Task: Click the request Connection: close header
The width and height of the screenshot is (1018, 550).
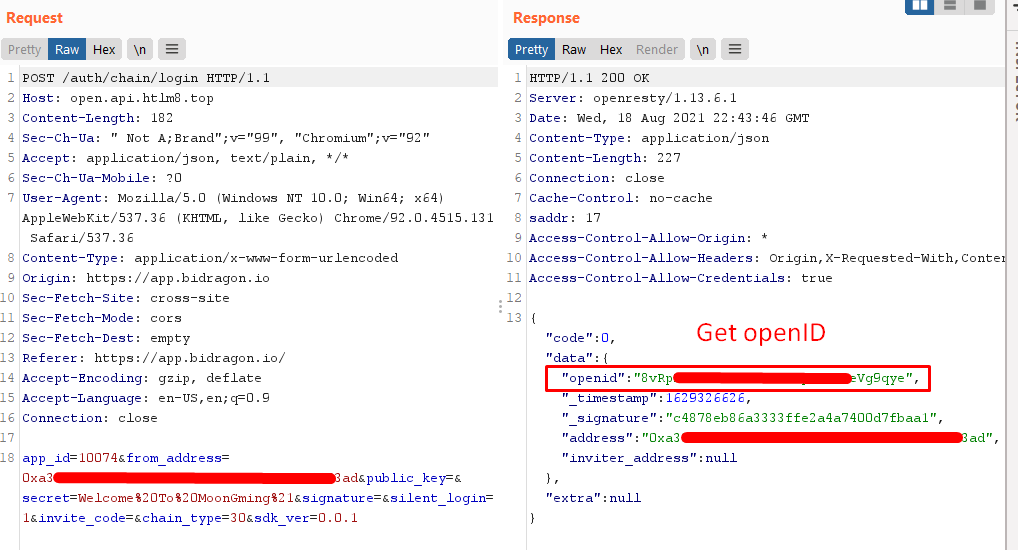Action: (90, 418)
